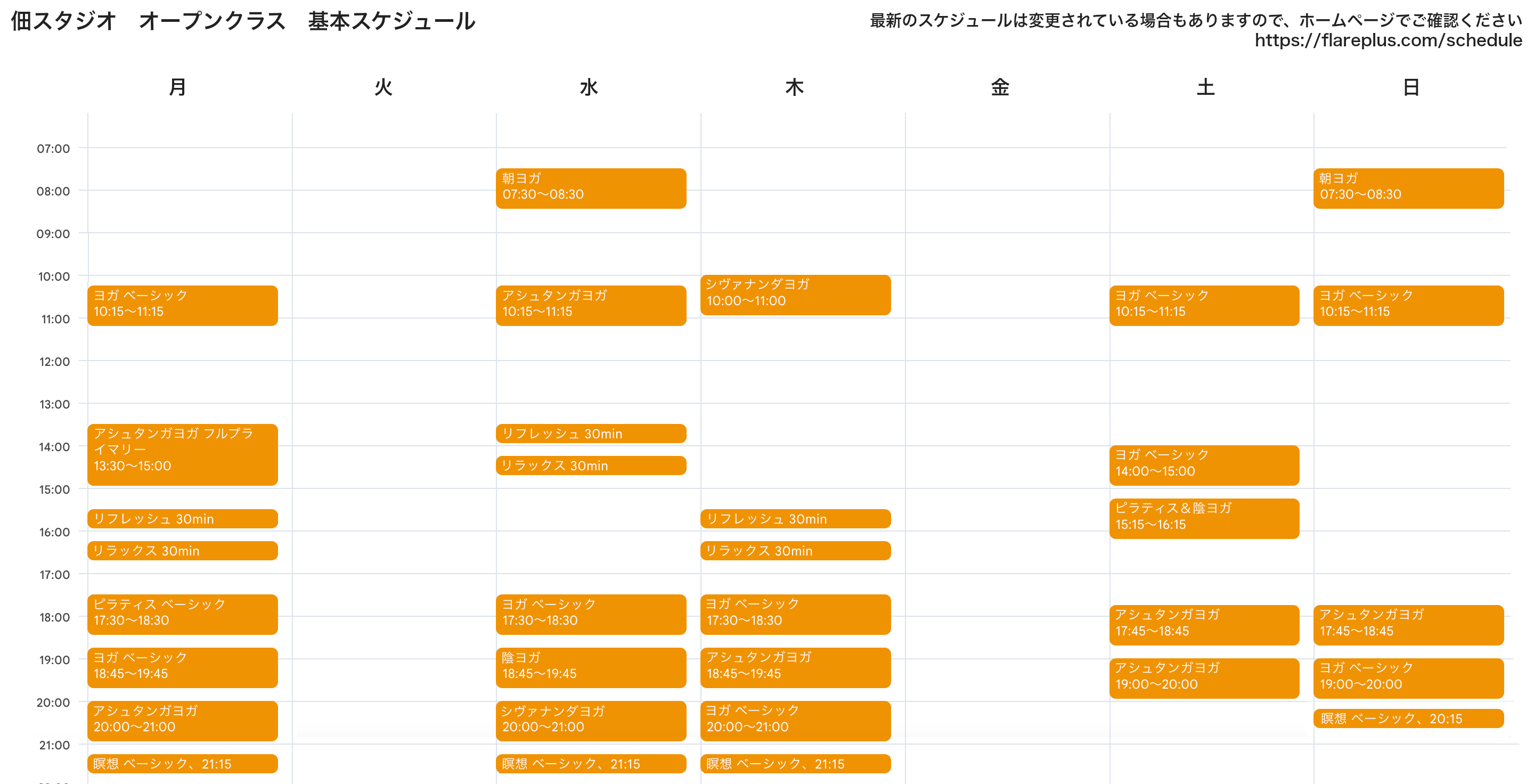This screenshot has height=784, width=1534.
Task: Open Wednesday シヴァナンダヨガ 20:00 class
Action: click(590, 720)
